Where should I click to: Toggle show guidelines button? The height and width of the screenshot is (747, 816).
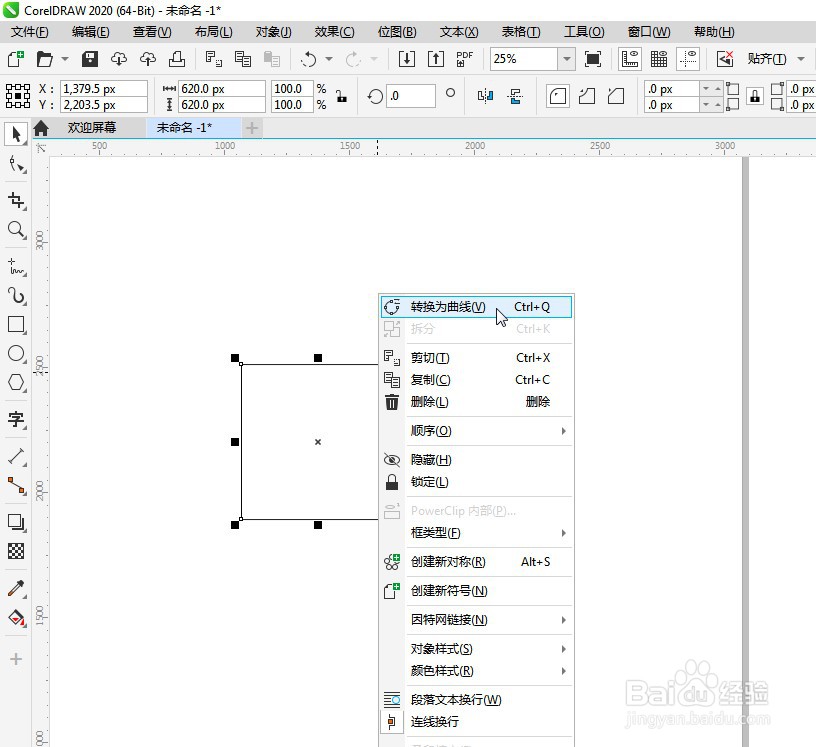(x=687, y=59)
